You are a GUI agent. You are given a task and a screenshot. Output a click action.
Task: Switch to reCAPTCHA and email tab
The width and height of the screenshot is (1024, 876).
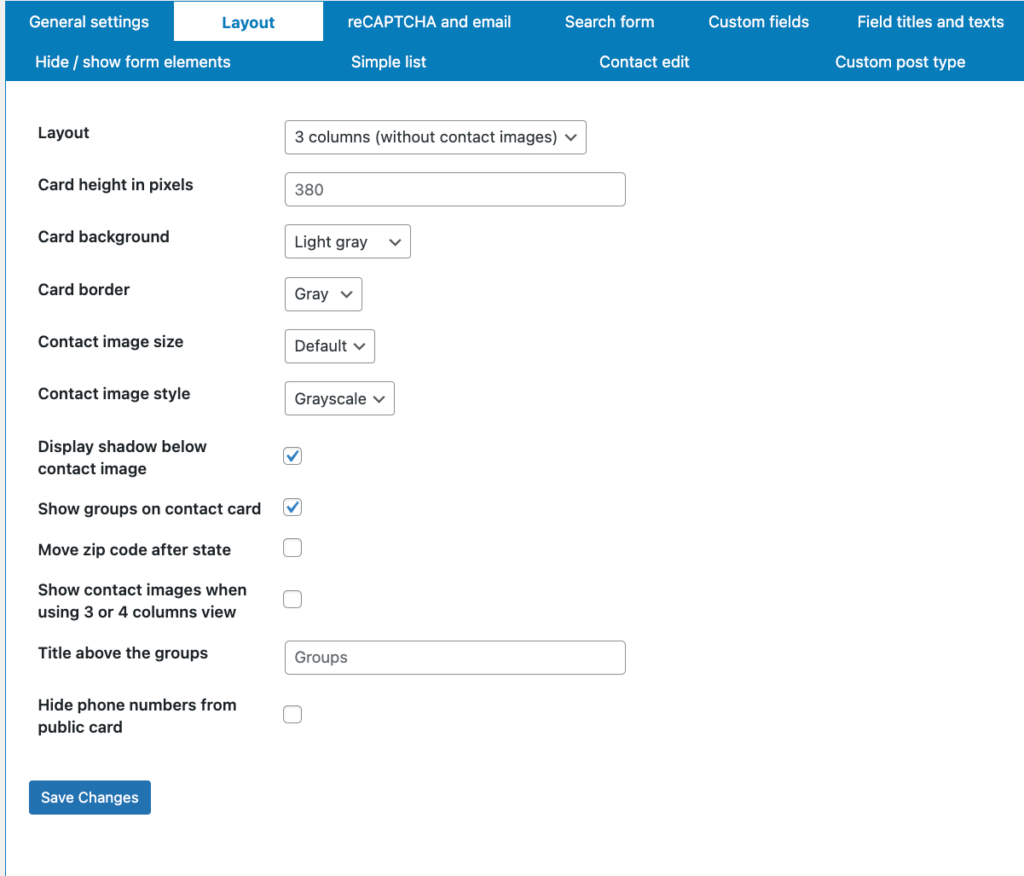429,22
